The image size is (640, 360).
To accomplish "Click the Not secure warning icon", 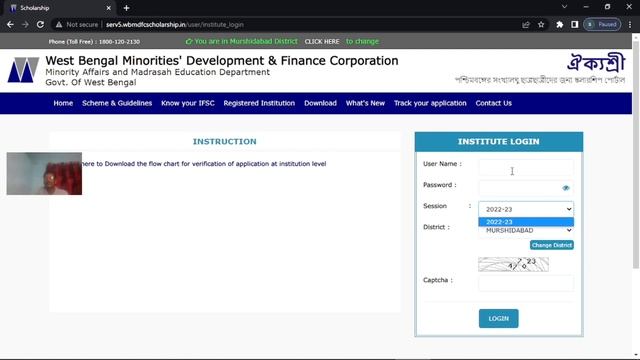I will [x=59, y=24].
